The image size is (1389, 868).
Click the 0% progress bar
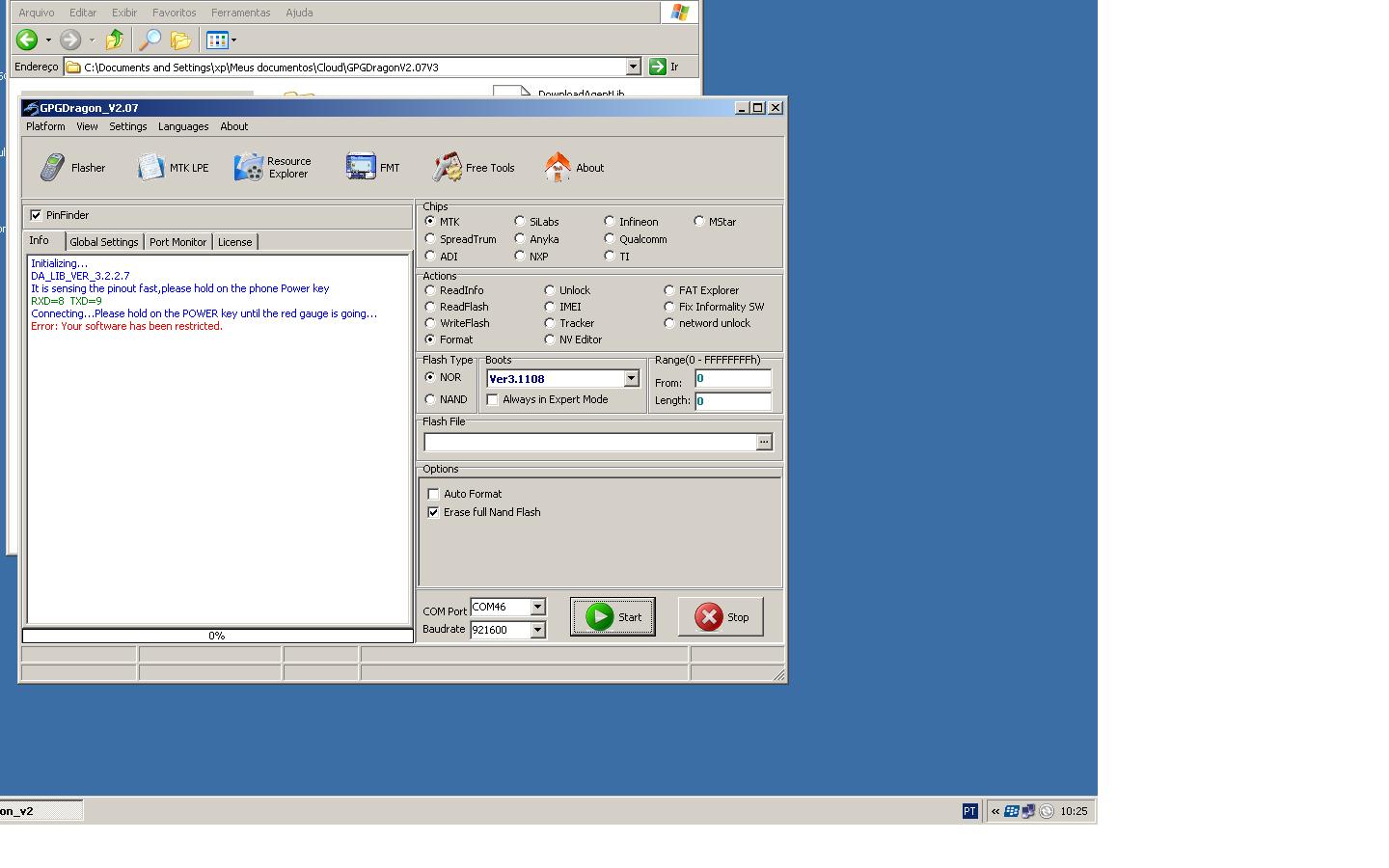tap(218, 636)
